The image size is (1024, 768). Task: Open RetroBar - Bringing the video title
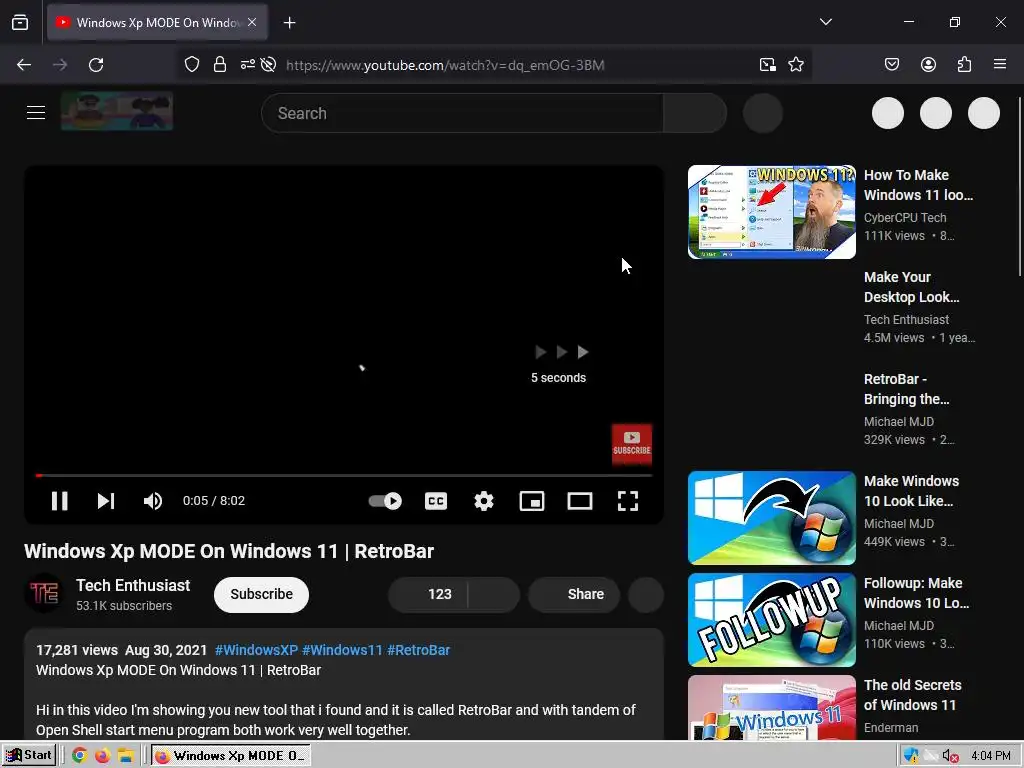click(906, 389)
